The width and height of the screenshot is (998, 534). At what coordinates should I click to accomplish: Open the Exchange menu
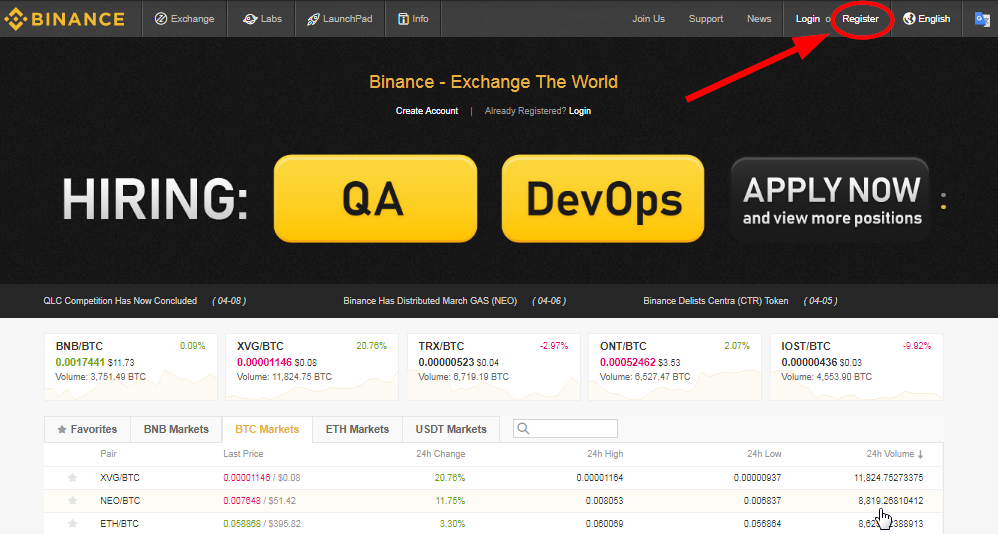coord(185,18)
